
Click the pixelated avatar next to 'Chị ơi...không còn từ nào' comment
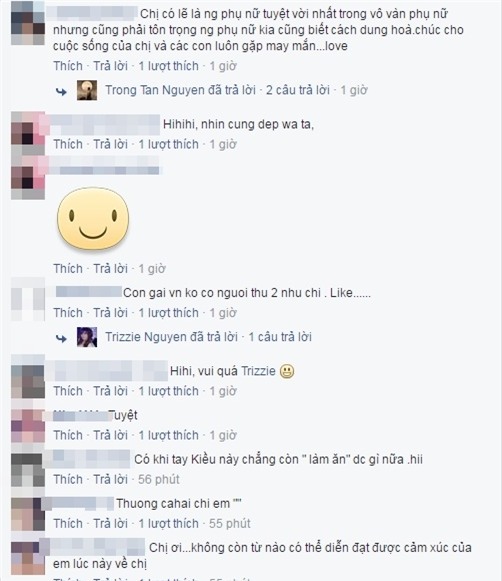pos(28,557)
